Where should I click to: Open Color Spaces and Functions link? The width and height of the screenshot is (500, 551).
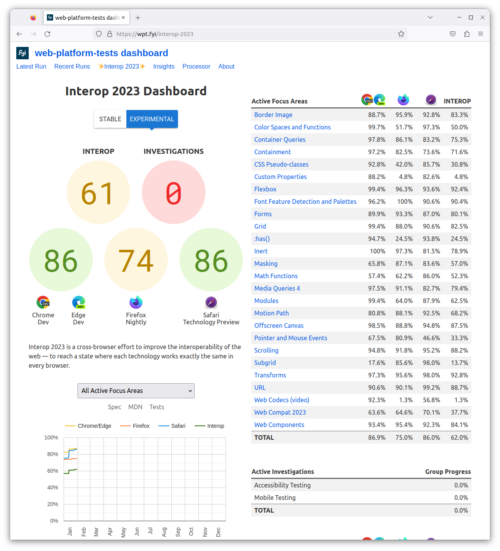292,127
